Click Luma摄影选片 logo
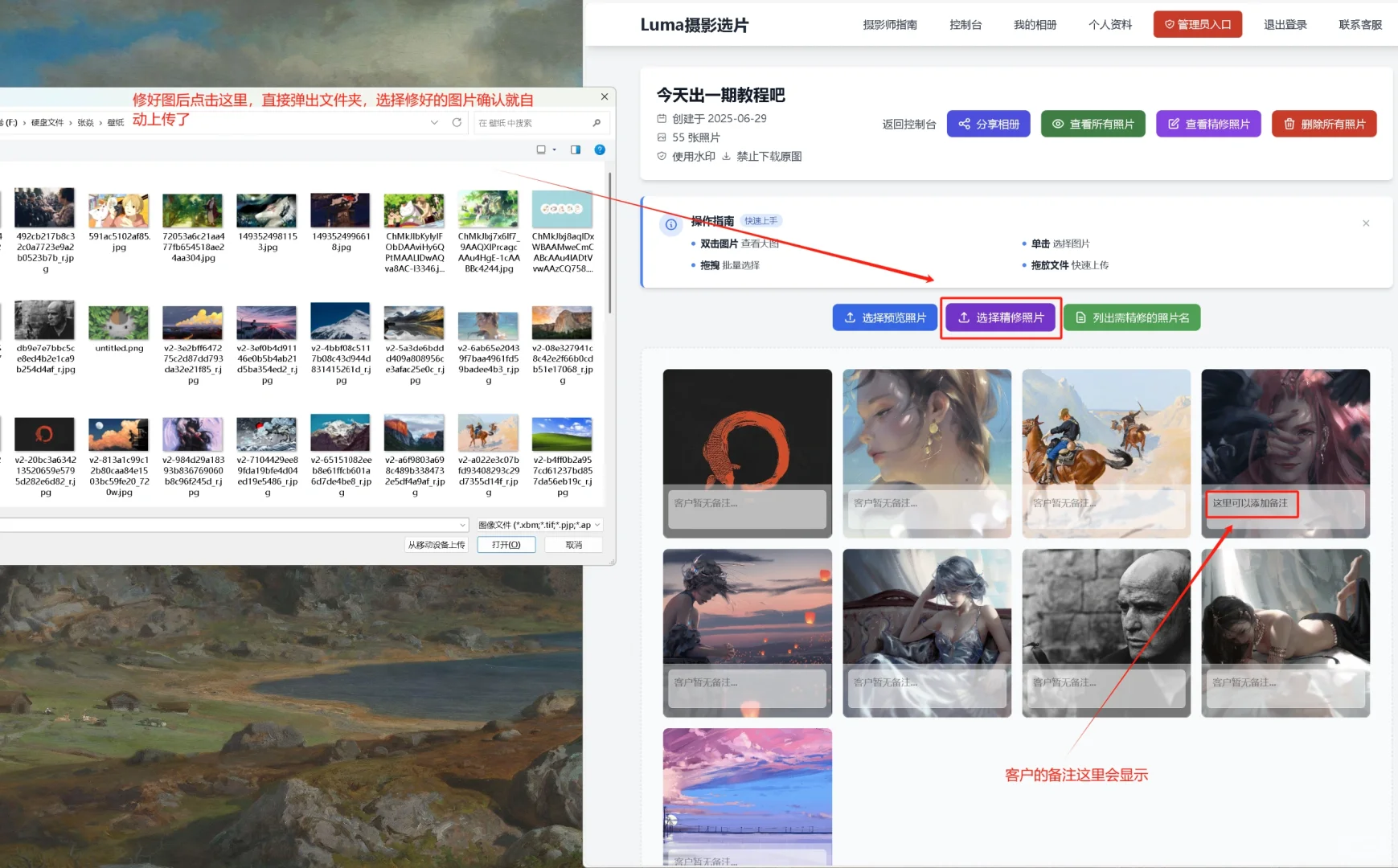Screen dimensions: 1398x868 [695, 25]
